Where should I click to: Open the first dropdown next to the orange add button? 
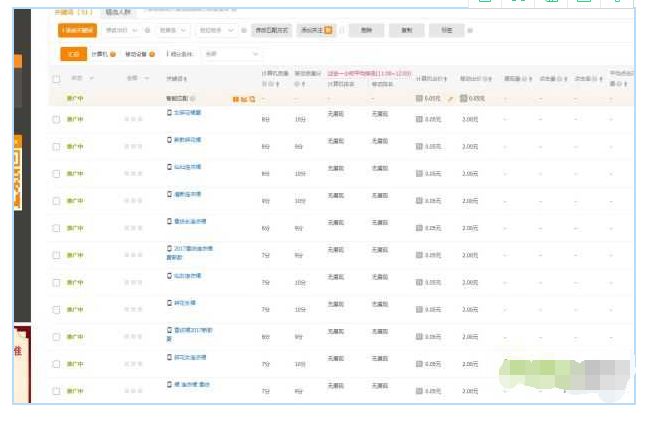120,31
